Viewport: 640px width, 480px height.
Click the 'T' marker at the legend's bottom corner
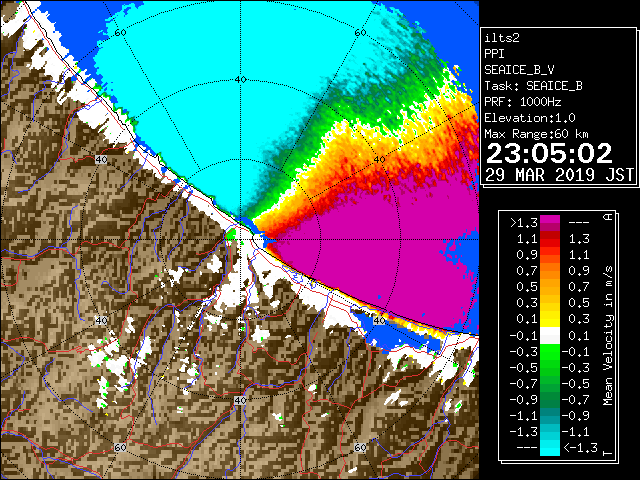click(x=608, y=453)
